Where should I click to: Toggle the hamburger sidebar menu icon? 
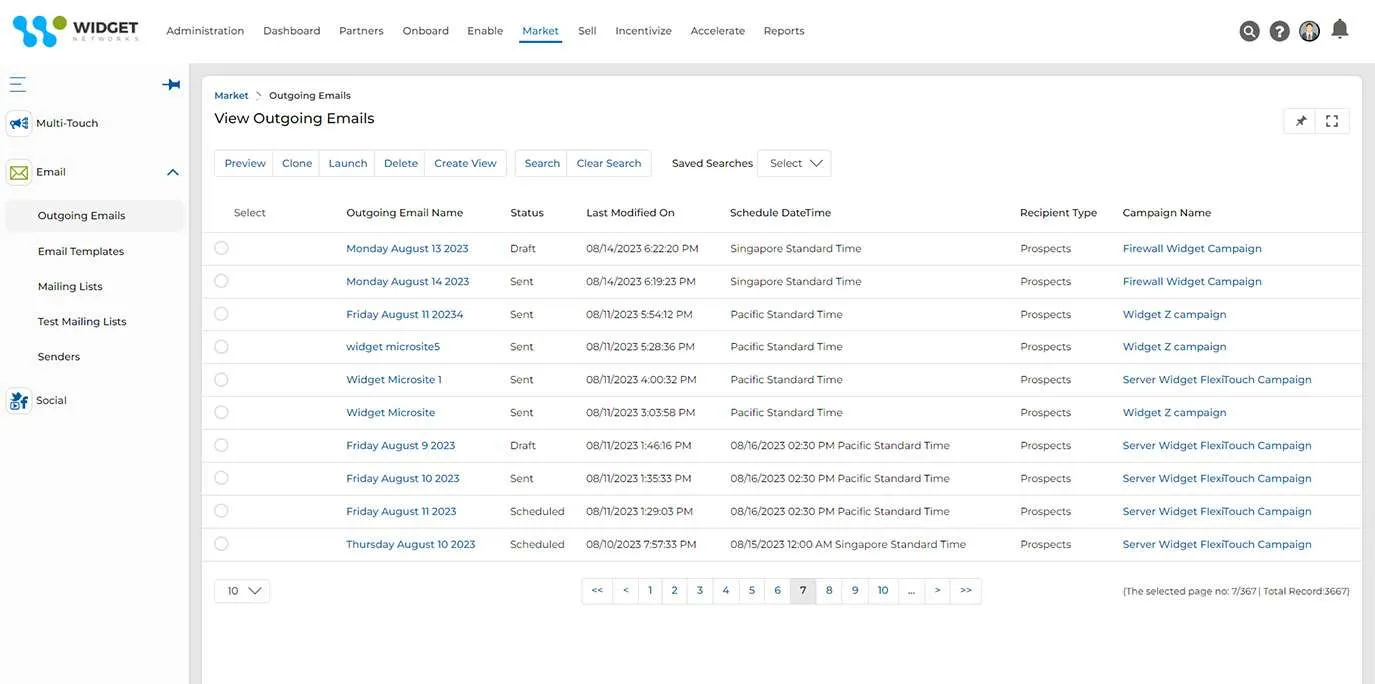click(18, 85)
